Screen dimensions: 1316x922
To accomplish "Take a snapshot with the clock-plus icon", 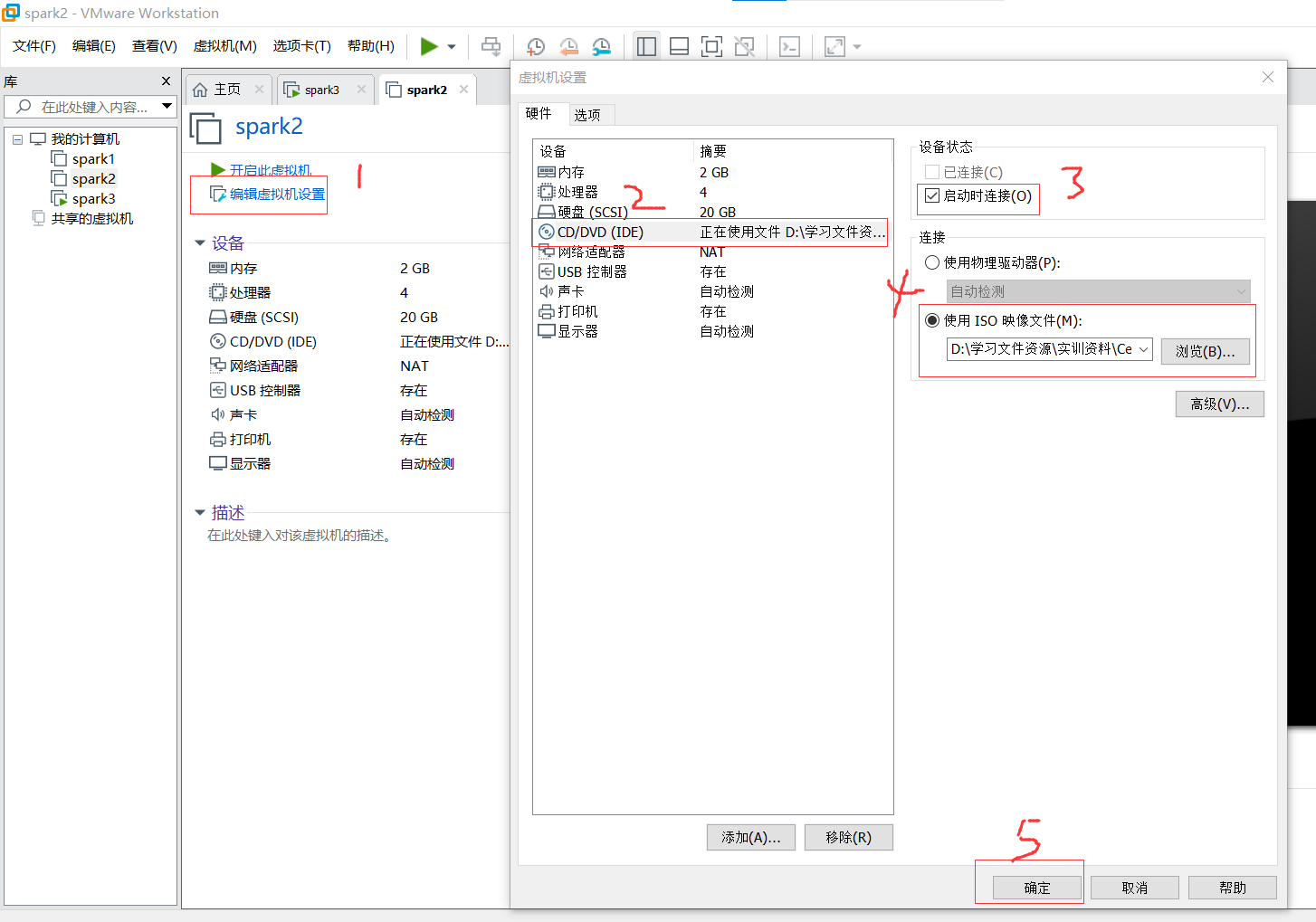I will coord(536,47).
